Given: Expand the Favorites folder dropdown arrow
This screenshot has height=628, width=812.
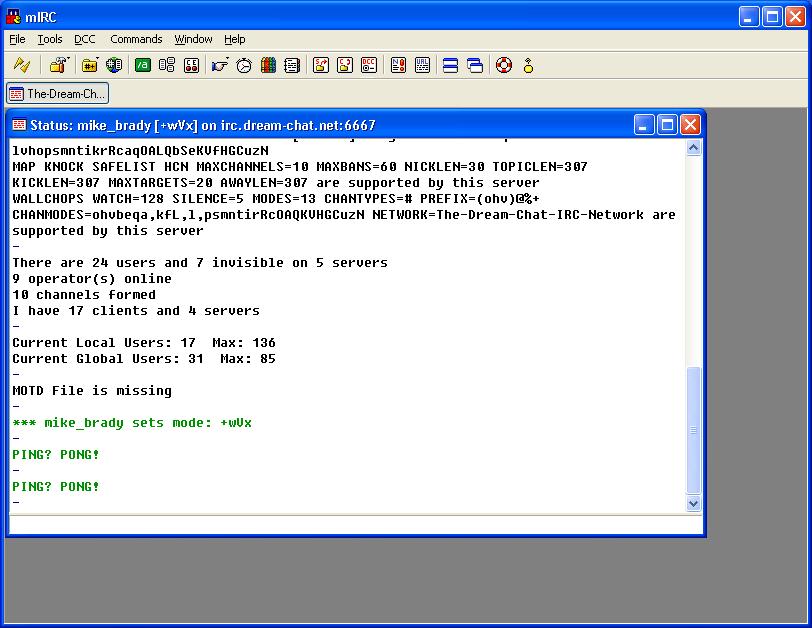Looking at the screenshot, I should (x=97, y=59).
